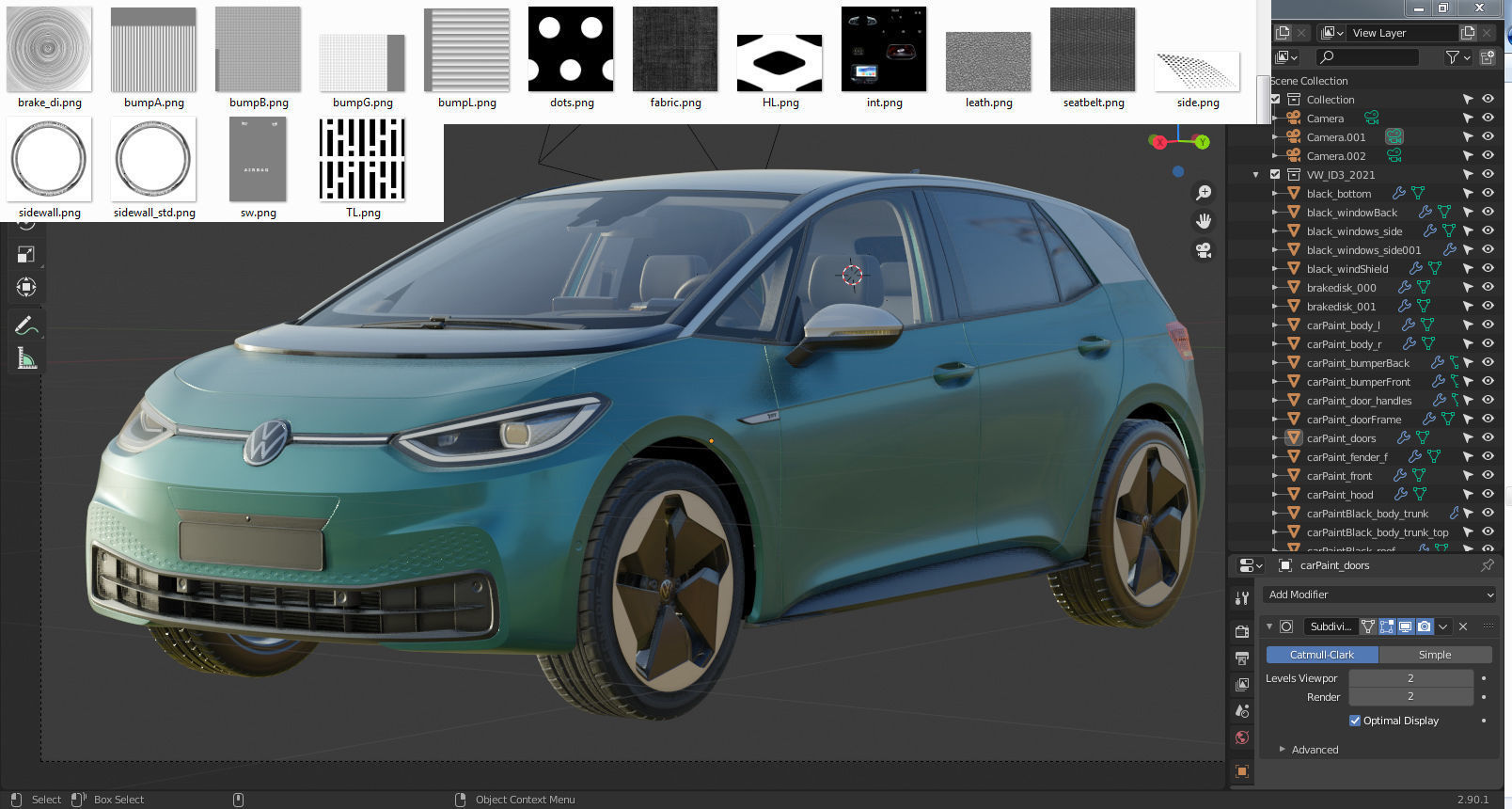Viewport: 1512px width, 809px height.
Task: Open the dots.png texture thumbnail
Action: pyautogui.click(x=571, y=50)
